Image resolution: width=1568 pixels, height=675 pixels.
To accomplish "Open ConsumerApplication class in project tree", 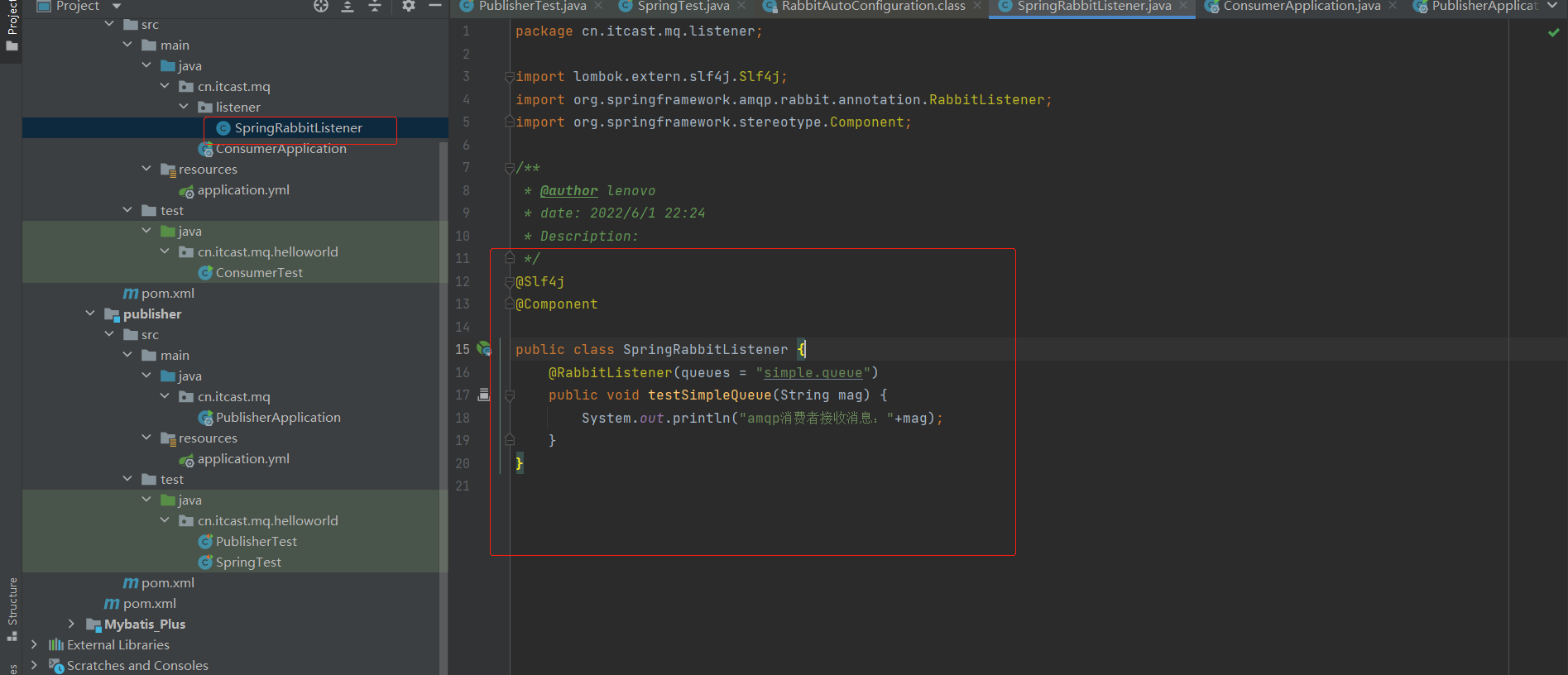I will coord(281,149).
